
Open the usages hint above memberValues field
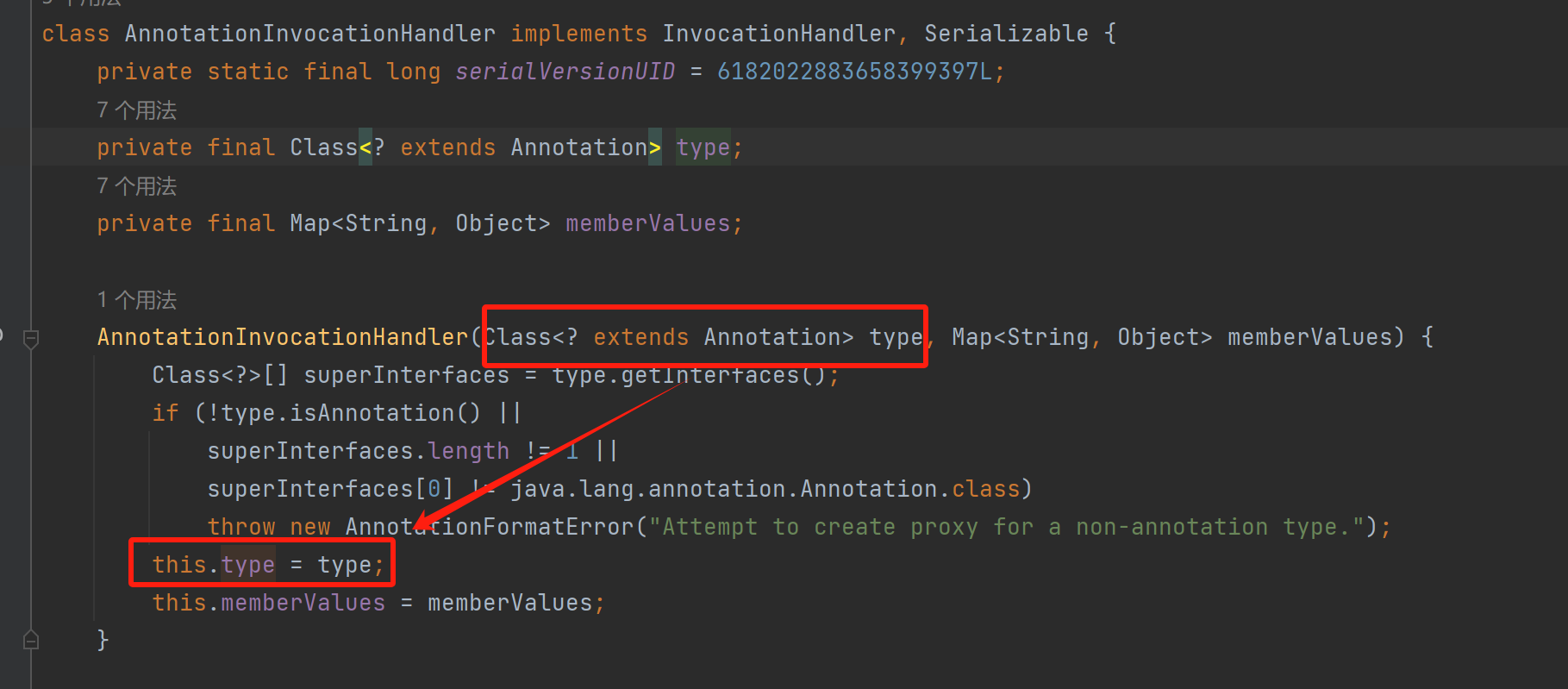(136, 186)
